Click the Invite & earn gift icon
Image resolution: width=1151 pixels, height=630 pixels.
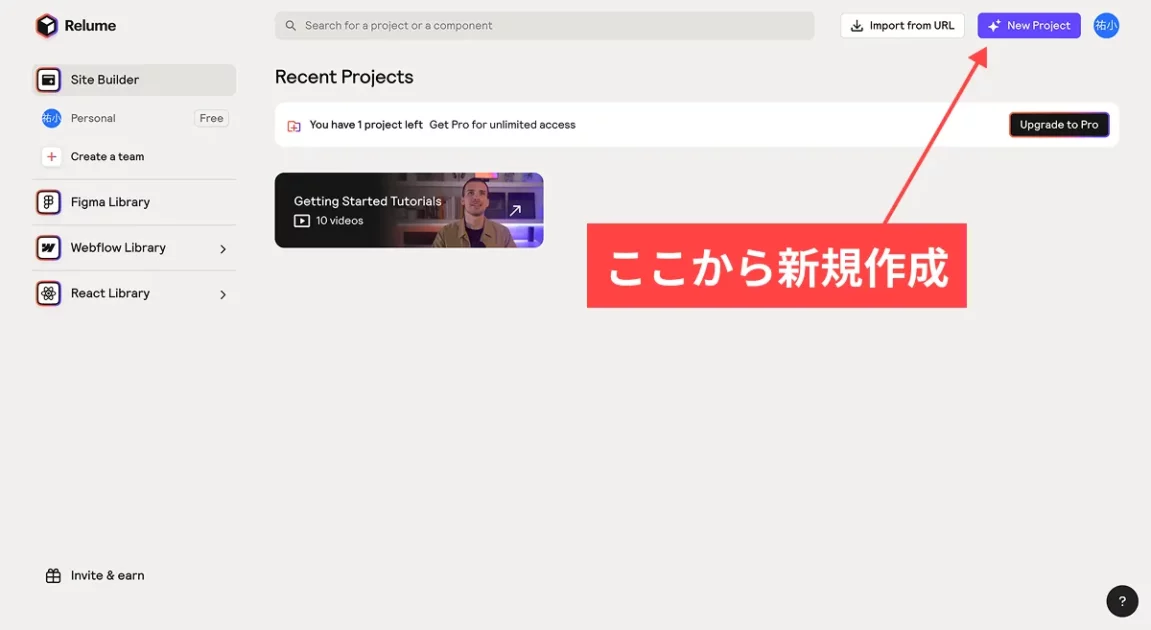(53, 576)
